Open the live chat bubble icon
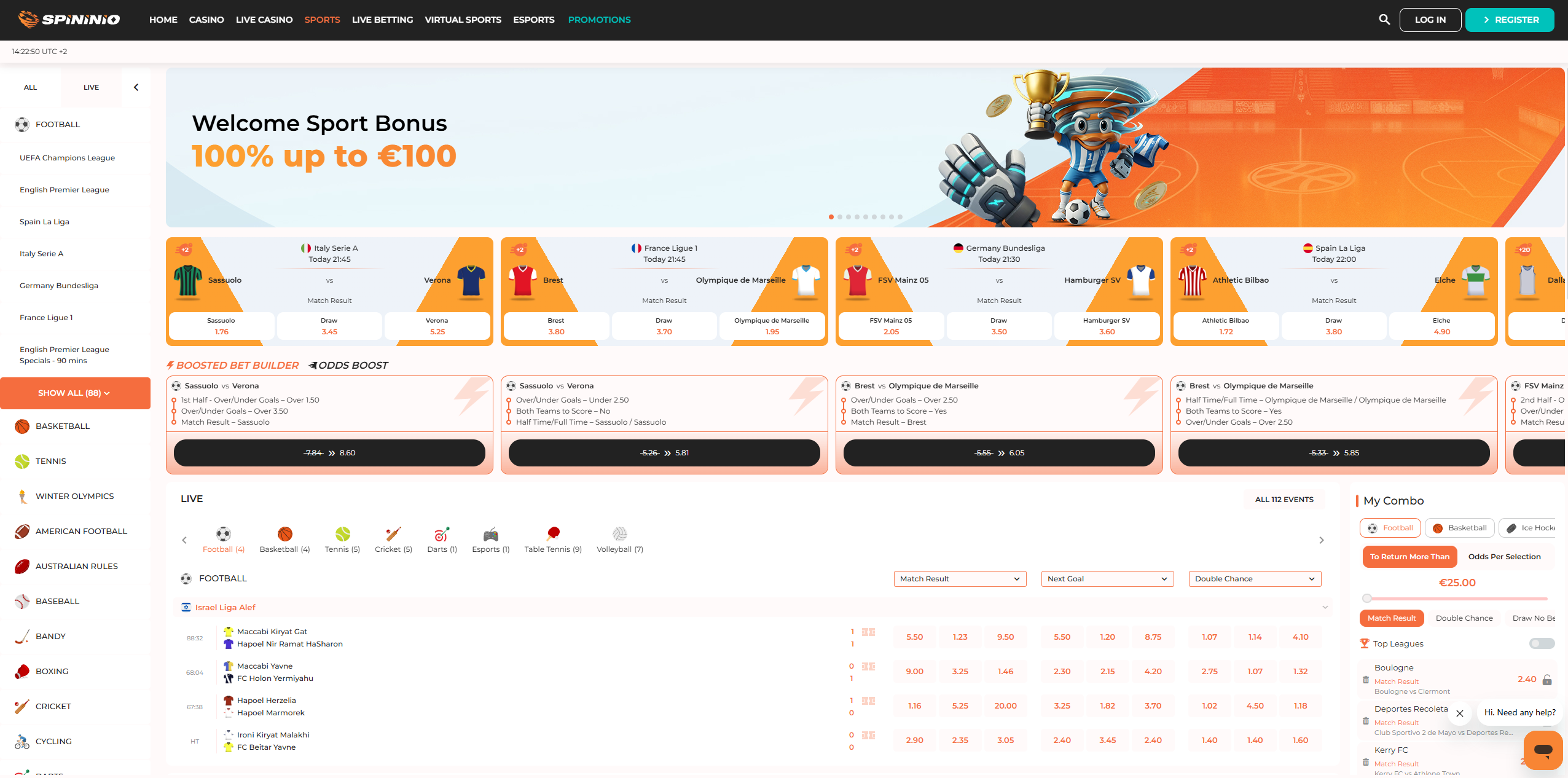The image size is (1568, 778). (1544, 750)
